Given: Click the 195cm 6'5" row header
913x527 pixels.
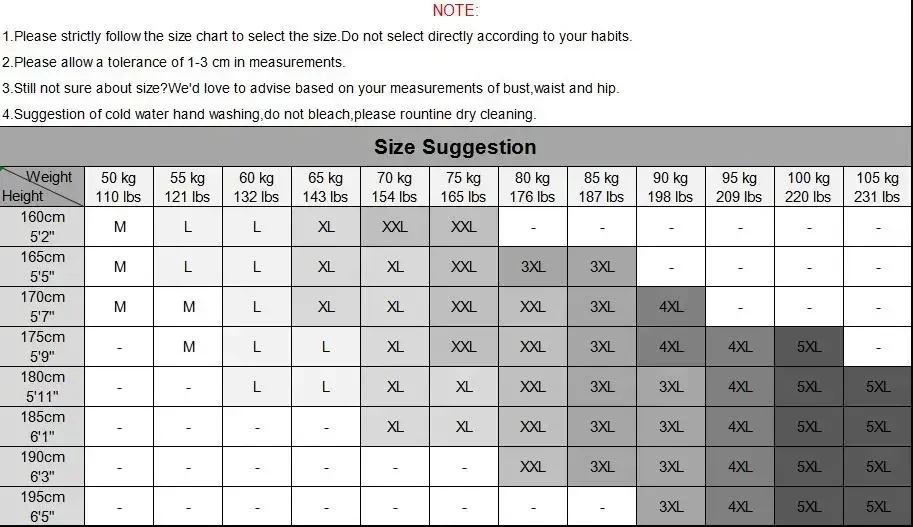Looking at the screenshot, I should [x=42, y=507].
